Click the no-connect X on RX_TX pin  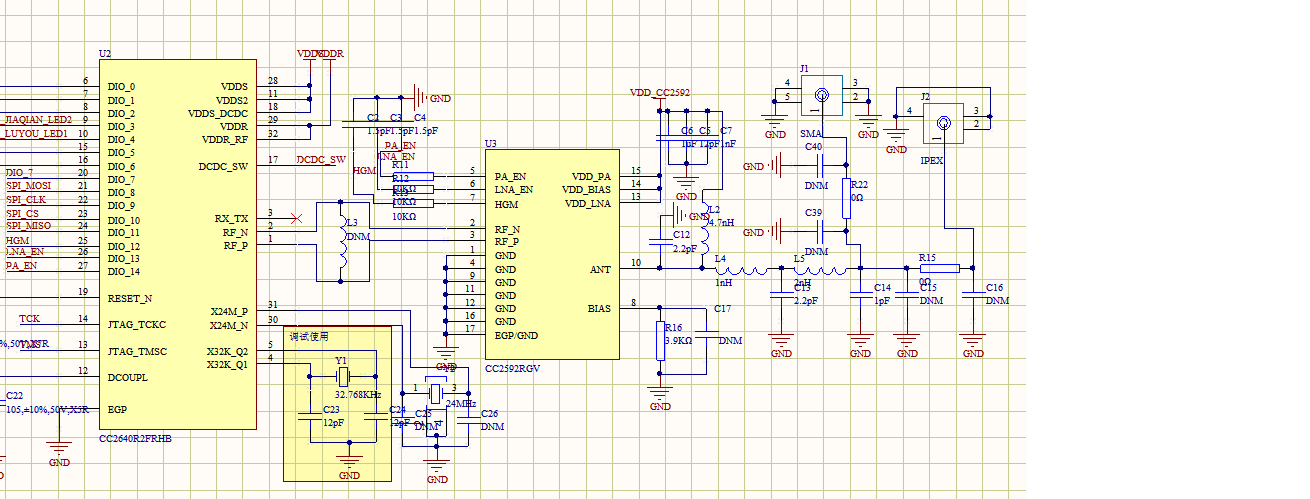294,217
